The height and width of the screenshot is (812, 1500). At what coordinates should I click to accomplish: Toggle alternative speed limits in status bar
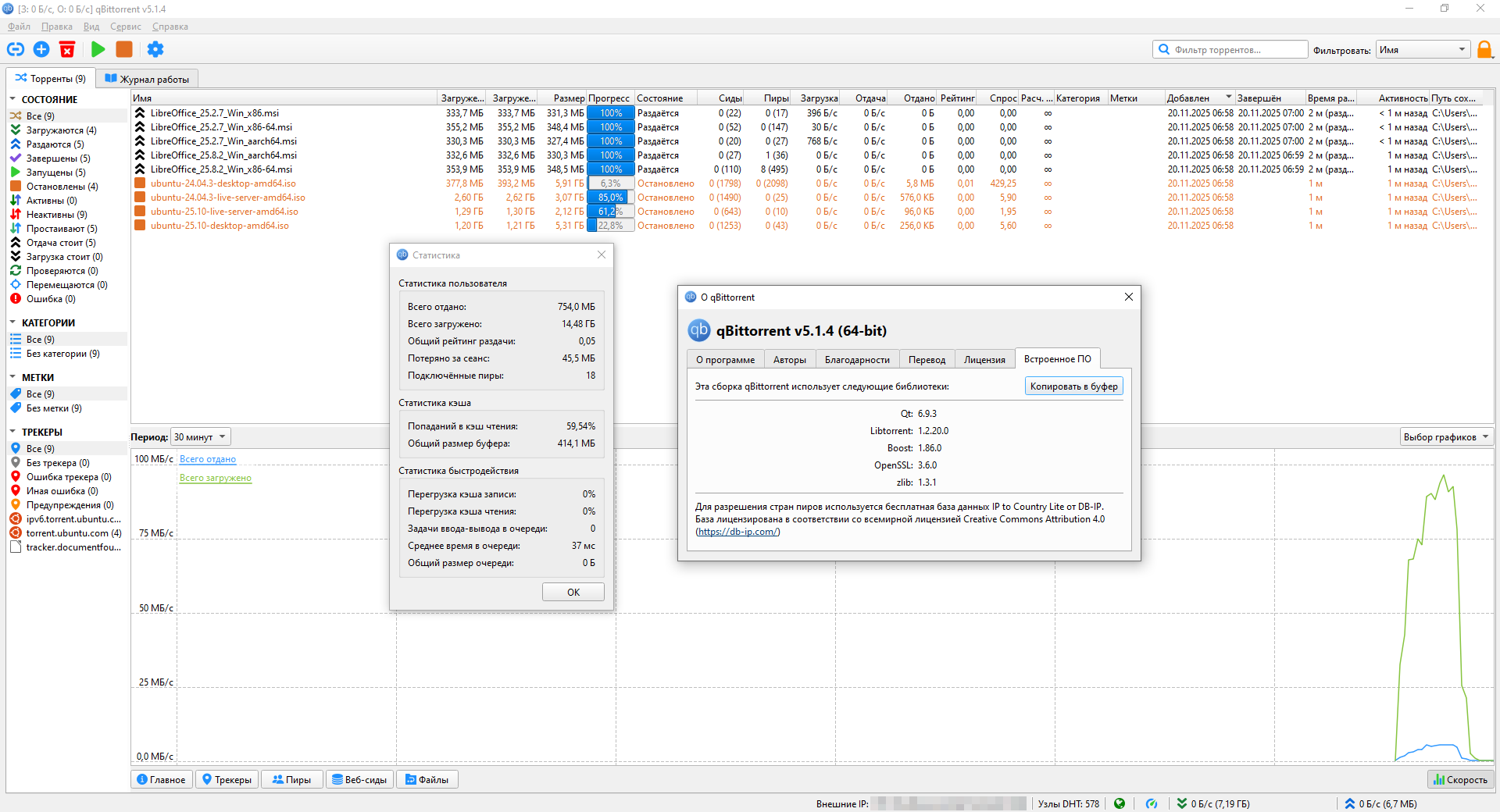coord(1152,803)
